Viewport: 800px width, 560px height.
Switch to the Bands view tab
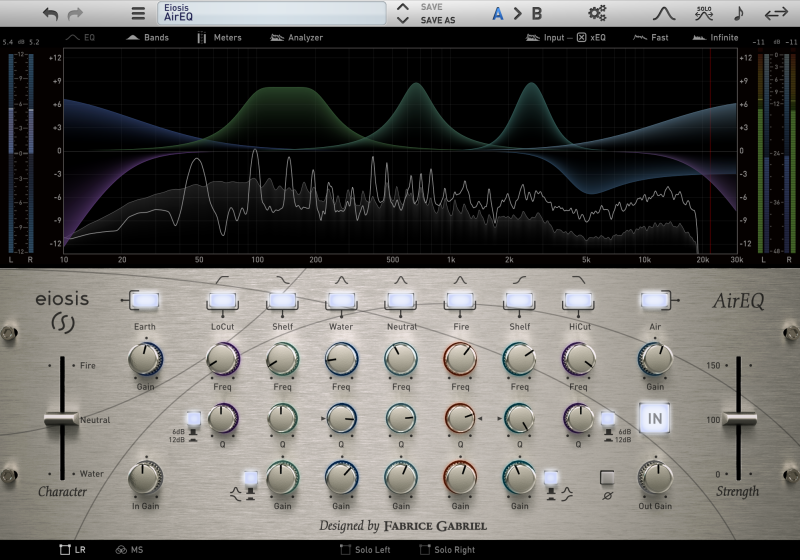click(x=147, y=38)
